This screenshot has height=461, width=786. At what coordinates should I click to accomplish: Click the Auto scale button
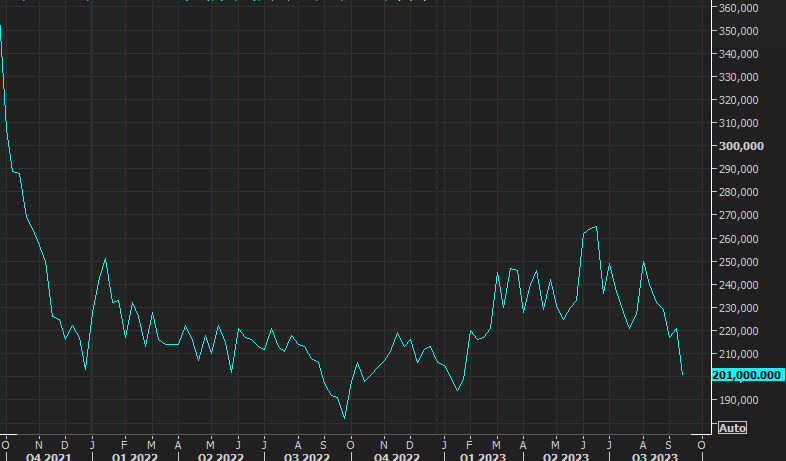tap(732, 428)
